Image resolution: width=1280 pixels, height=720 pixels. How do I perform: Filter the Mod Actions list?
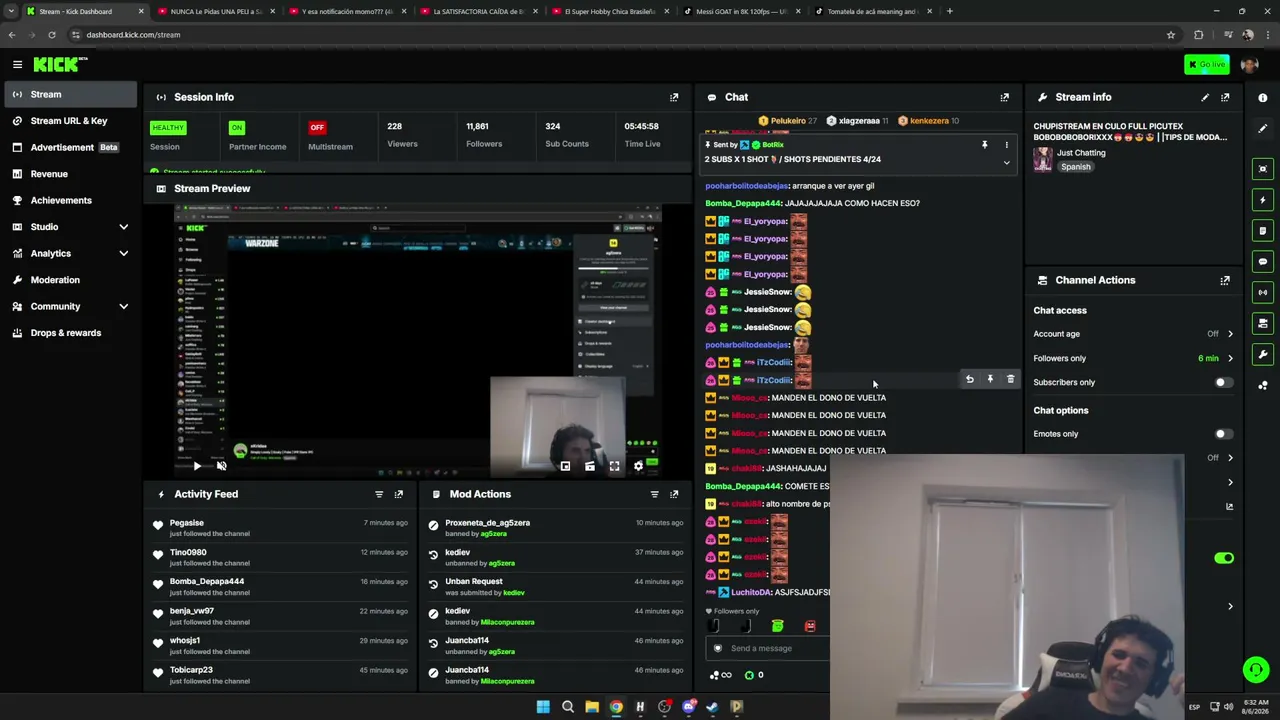(x=655, y=494)
